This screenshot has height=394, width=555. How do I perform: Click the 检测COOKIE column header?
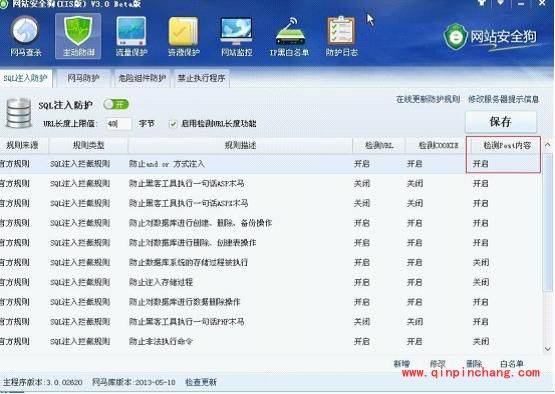tap(438, 145)
